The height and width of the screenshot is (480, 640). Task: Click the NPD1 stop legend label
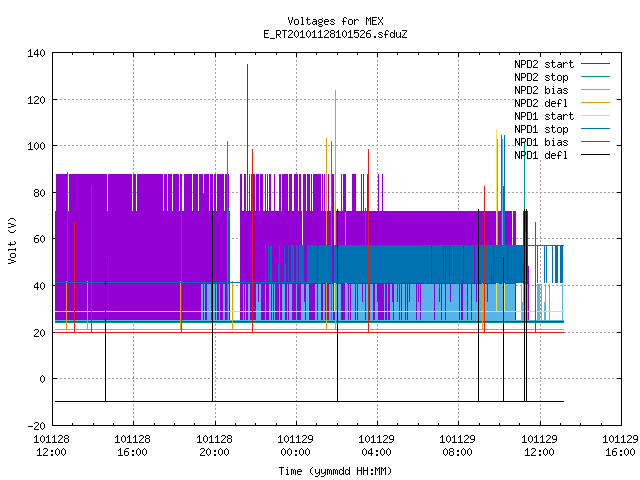541,129
